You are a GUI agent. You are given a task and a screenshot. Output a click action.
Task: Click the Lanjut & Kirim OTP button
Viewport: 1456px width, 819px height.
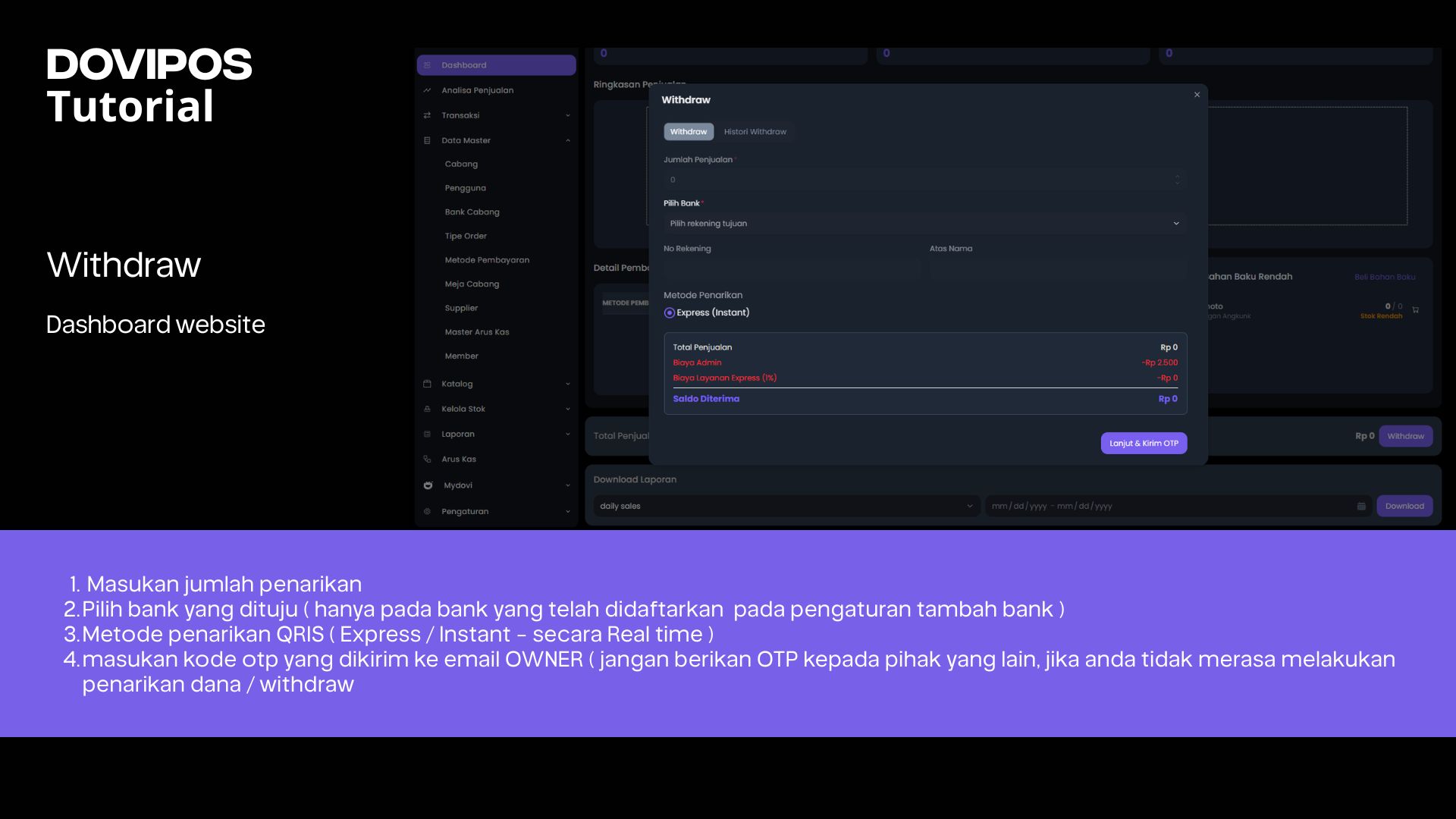[x=1143, y=444]
